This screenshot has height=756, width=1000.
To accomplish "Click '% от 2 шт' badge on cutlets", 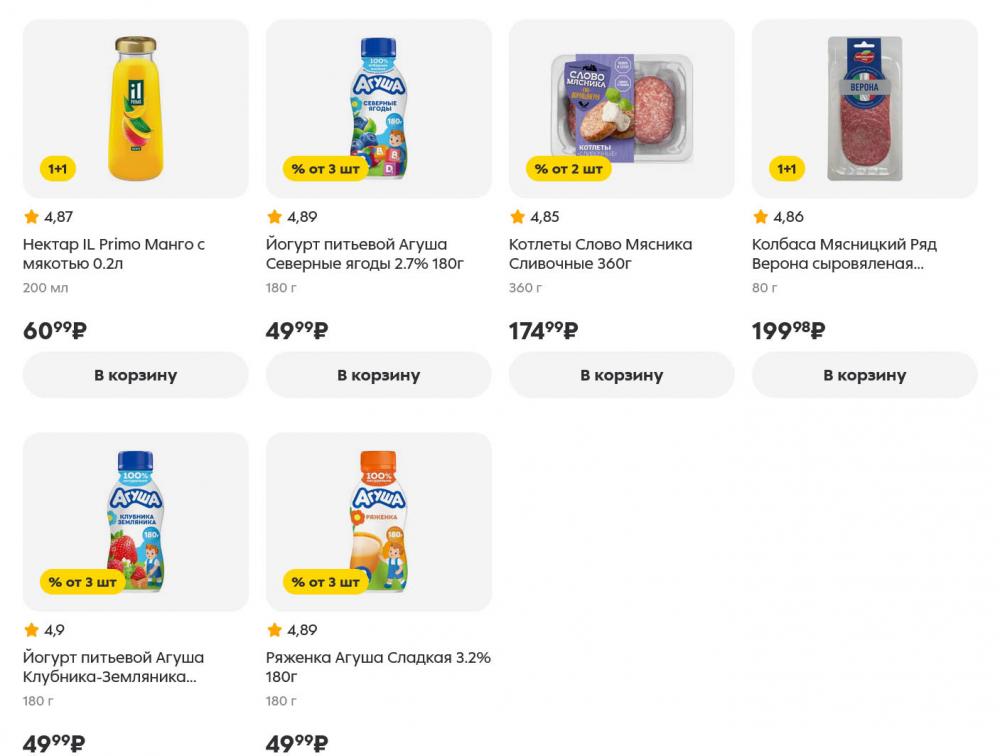I will (x=569, y=168).
